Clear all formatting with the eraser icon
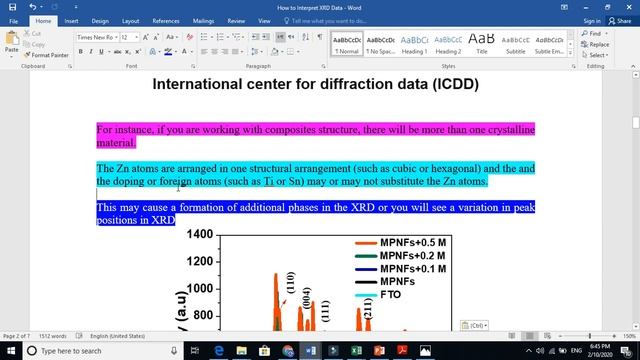Screen dimensions: 640x360 click(189, 37)
